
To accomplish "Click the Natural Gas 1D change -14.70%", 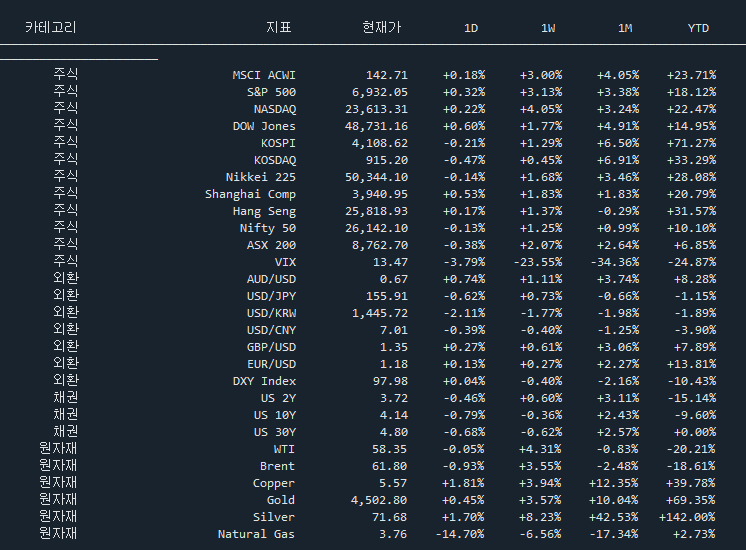I will tap(460, 534).
